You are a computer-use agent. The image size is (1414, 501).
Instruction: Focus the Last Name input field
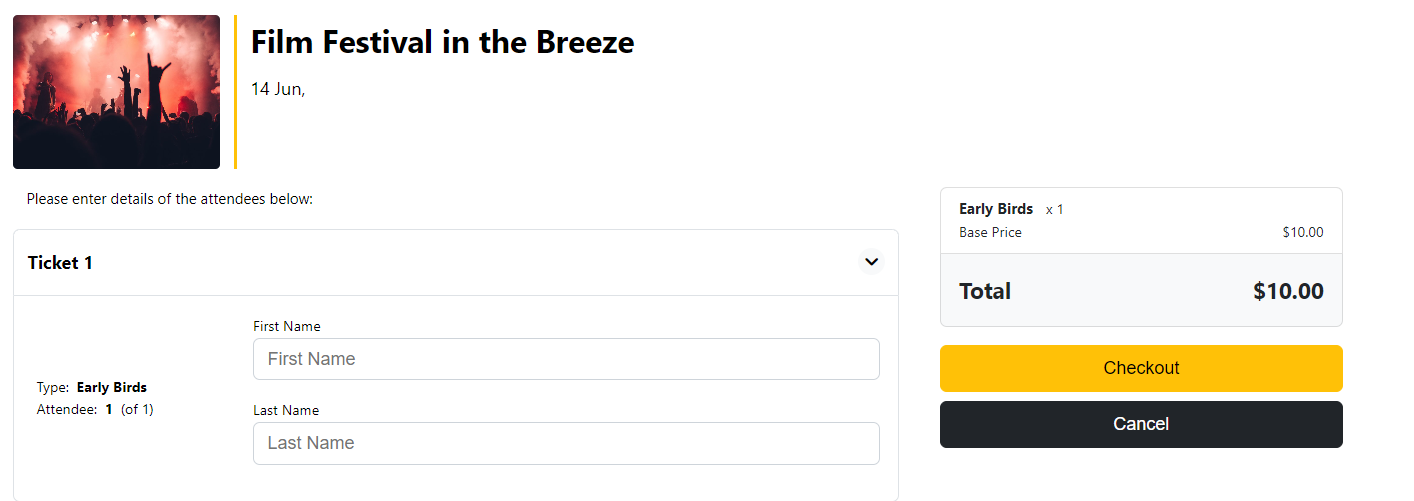[x=566, y=443]
